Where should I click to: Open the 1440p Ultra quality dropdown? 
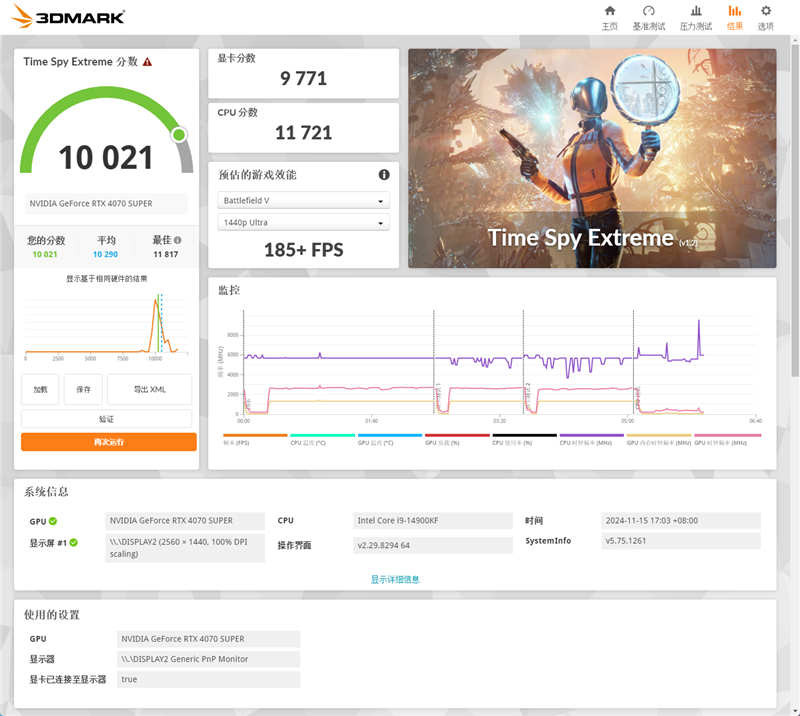click(x=303, y=222)
